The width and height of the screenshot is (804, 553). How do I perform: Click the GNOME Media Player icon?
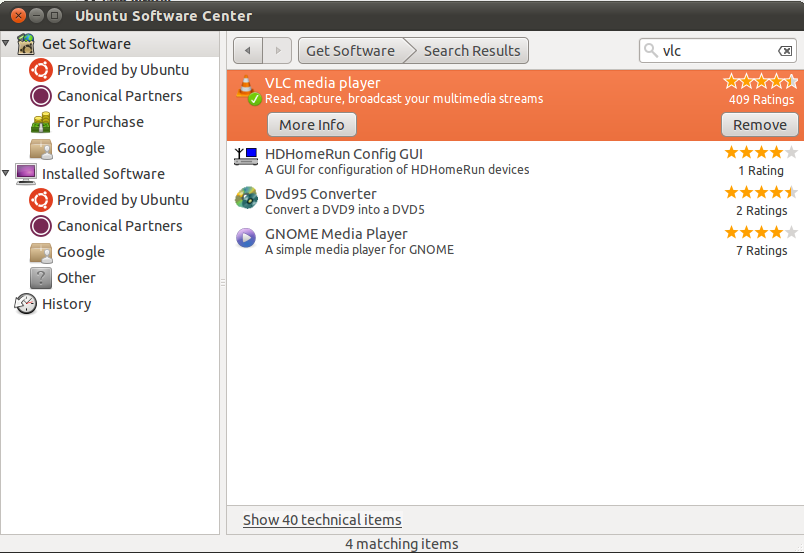click(x=246, y=238)
